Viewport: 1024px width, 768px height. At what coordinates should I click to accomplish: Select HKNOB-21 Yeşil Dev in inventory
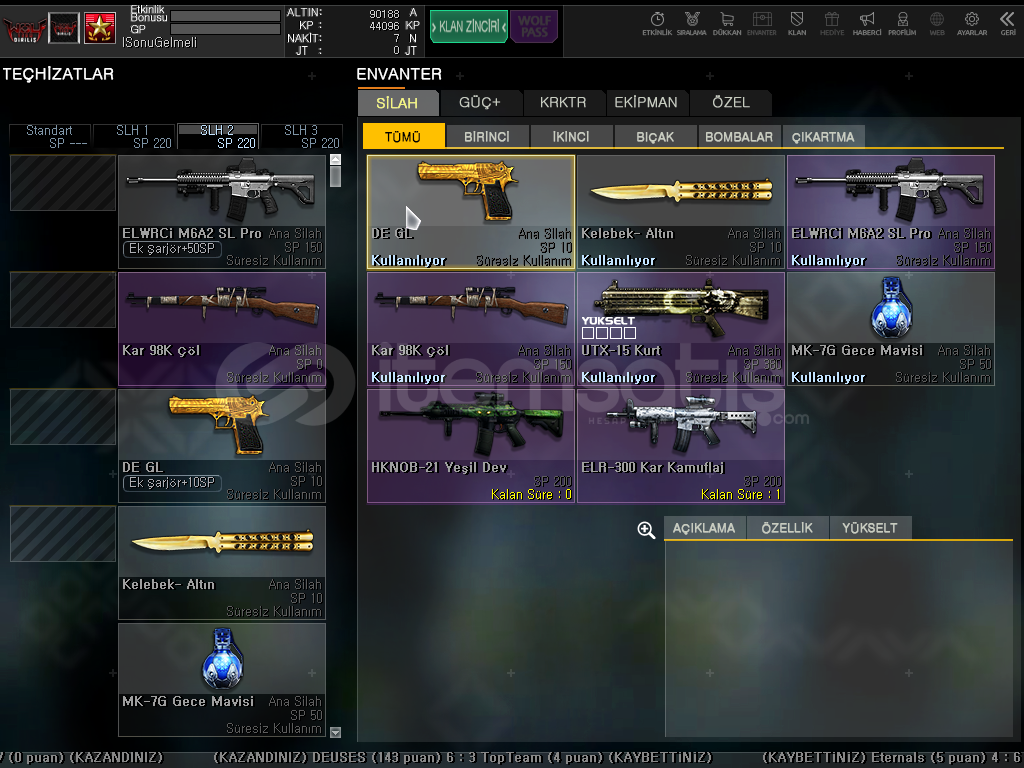tap(471, 446)
